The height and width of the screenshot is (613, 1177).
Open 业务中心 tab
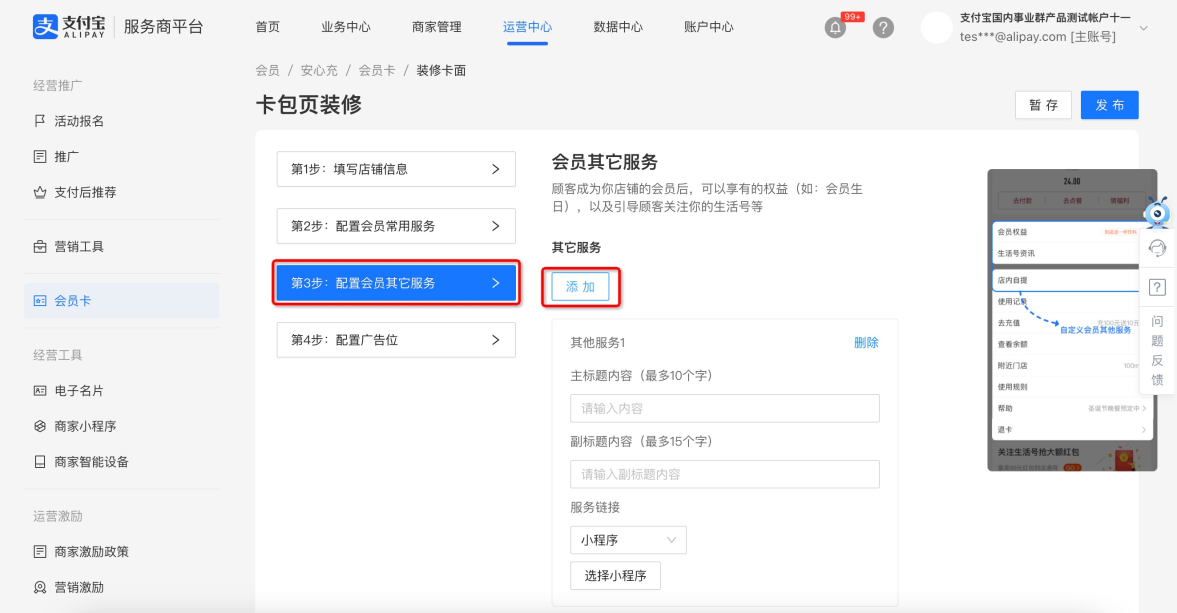(x=346, y=27)
